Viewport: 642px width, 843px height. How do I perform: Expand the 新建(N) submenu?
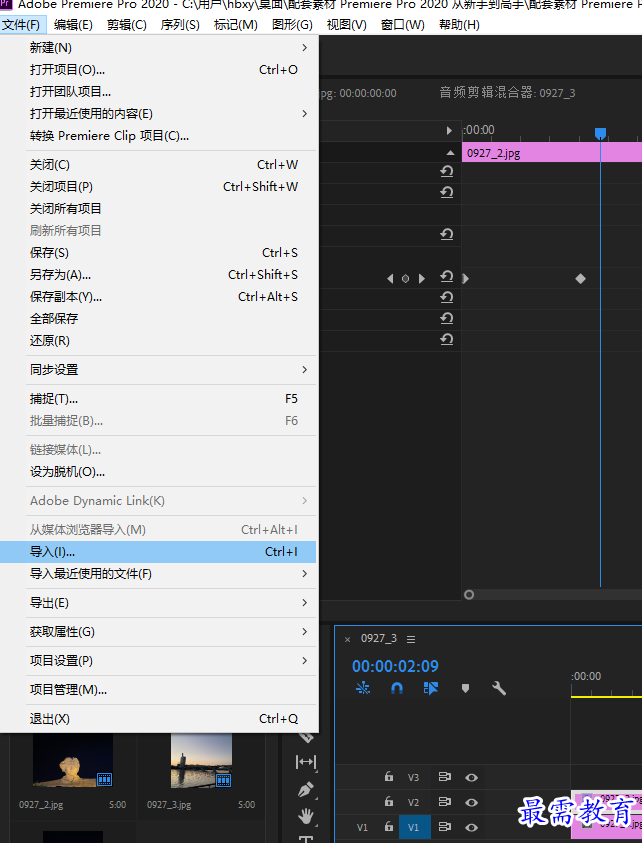(158, 48)
